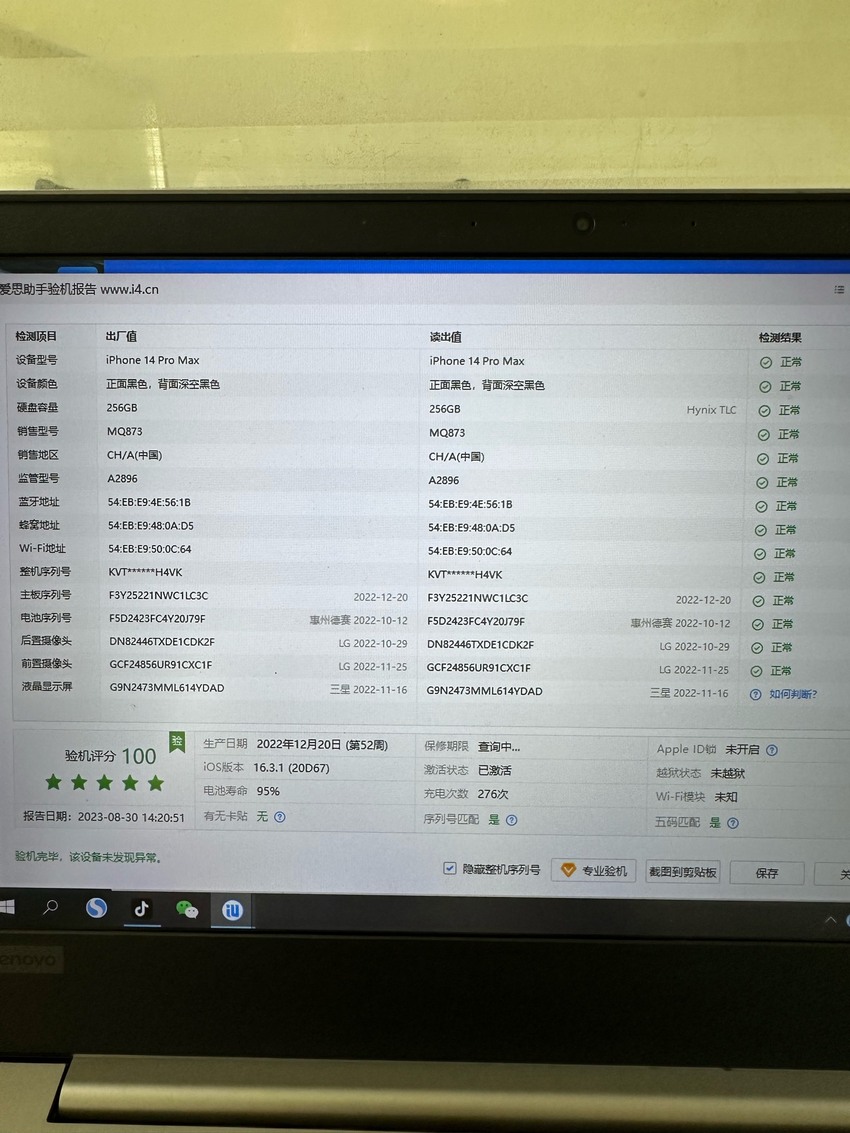Click the green check icon in 硬盘容量 row
Viewport: 850px width, 1133px height.
[764, 411]
